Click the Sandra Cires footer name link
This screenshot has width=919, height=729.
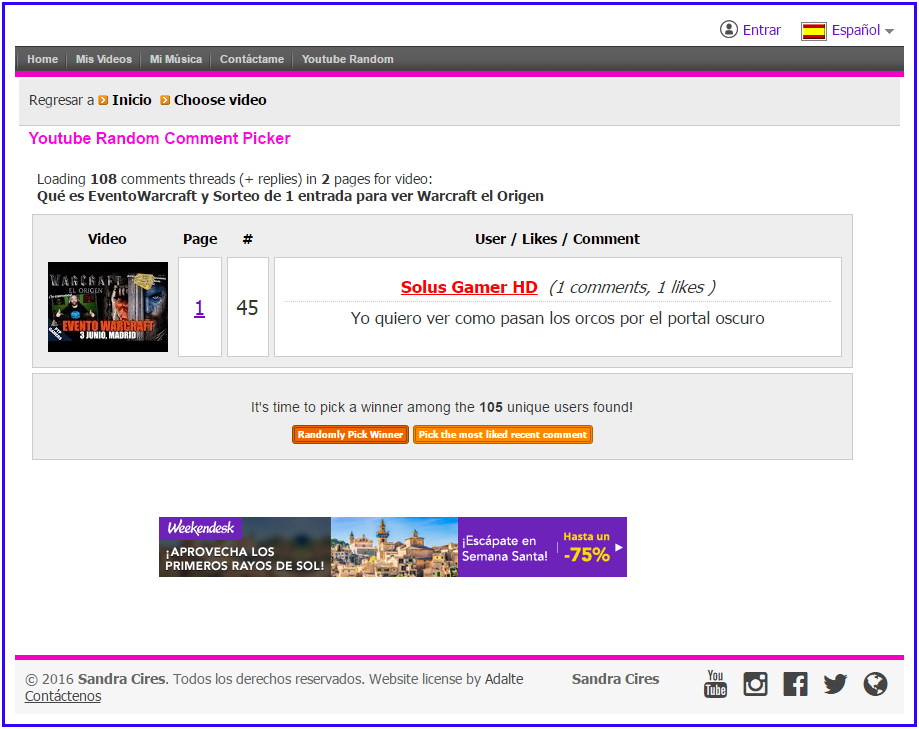[x=615, y=679]
